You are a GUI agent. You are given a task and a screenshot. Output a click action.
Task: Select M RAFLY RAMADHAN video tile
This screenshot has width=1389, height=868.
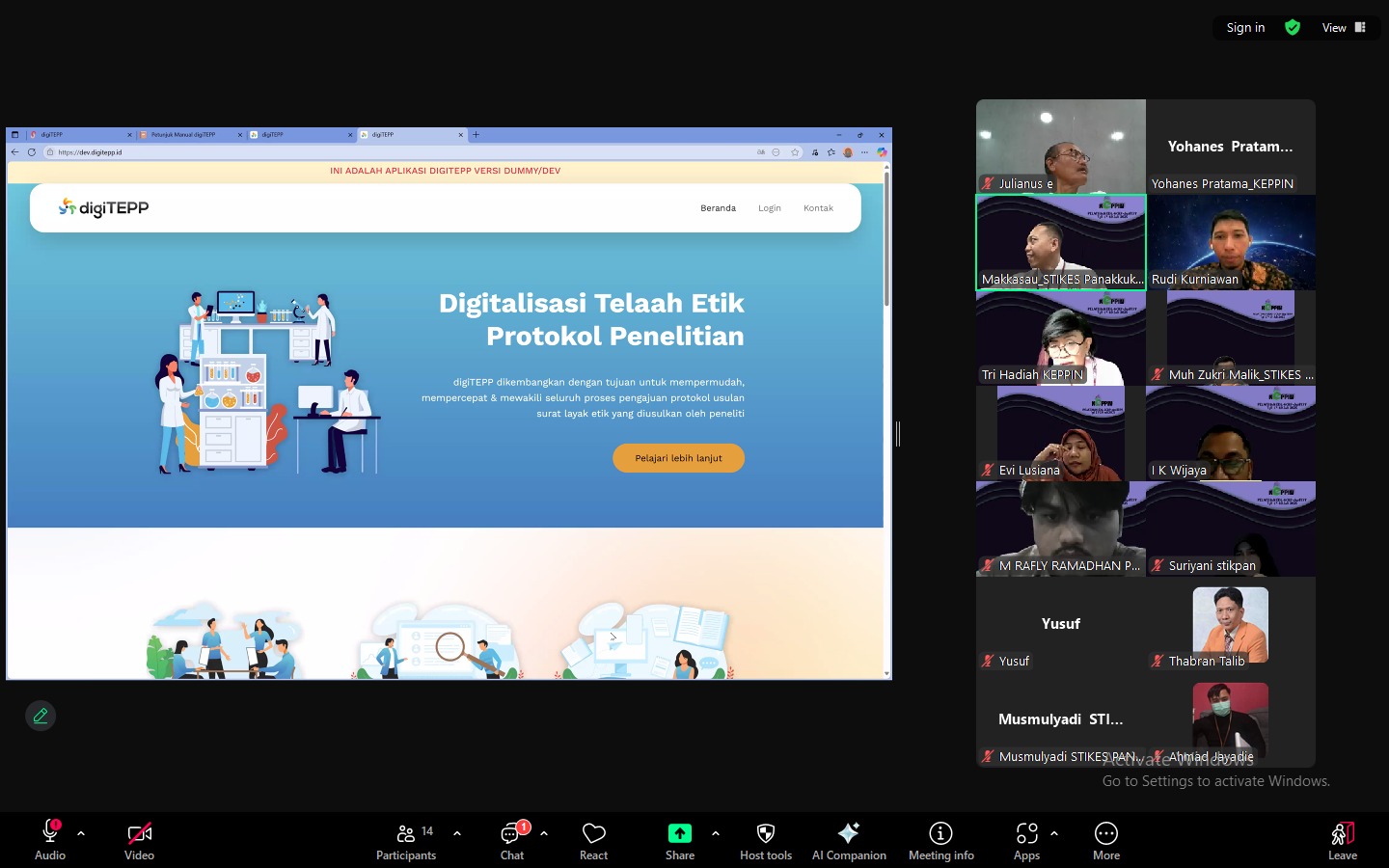pyautogui.click(x=1061, y=529)
